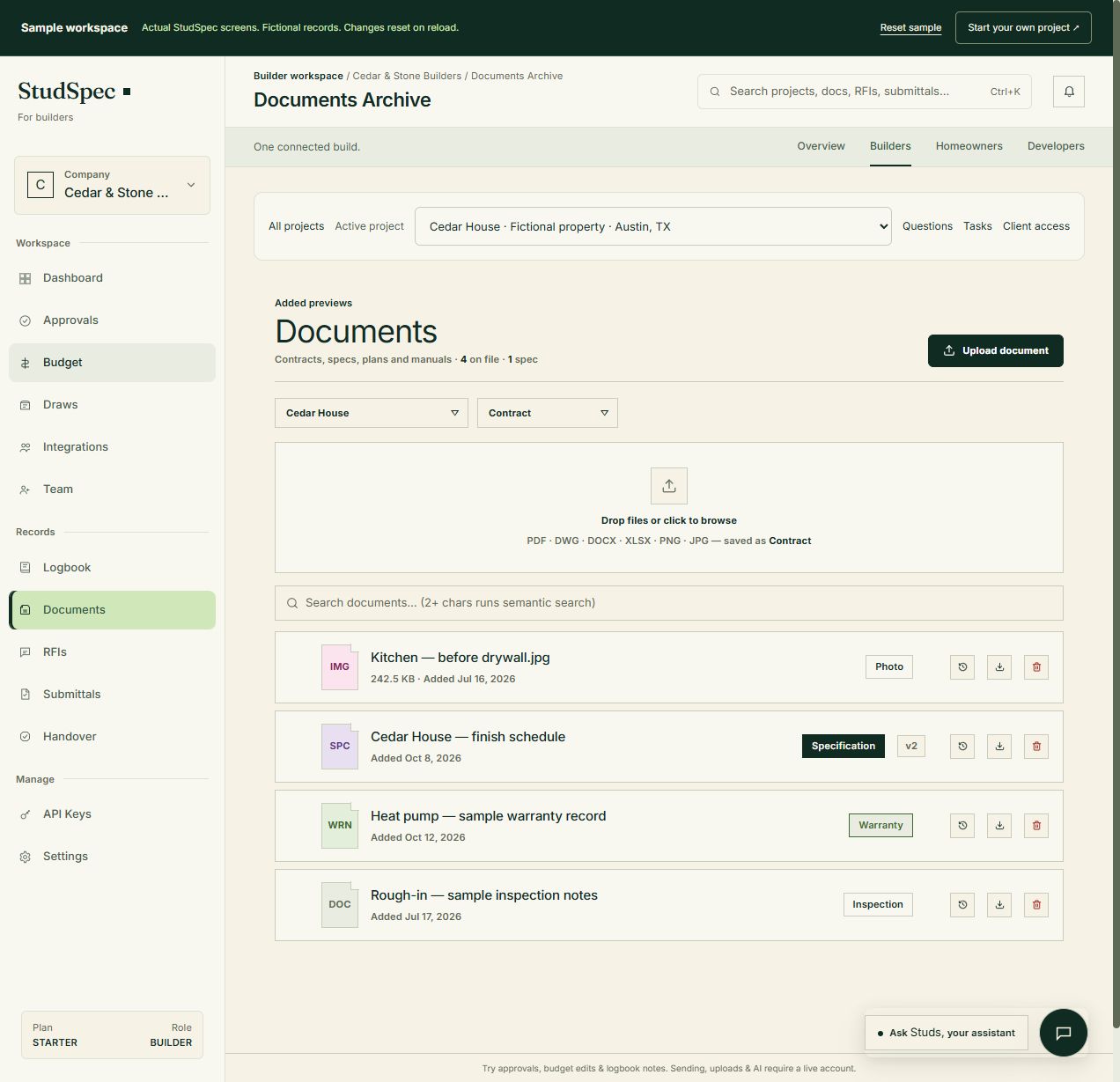The width and height of the screenshot is (1120, 1082).
Task: View history of Cedar House — finish schedule
Action: click(x=962, y=747)
